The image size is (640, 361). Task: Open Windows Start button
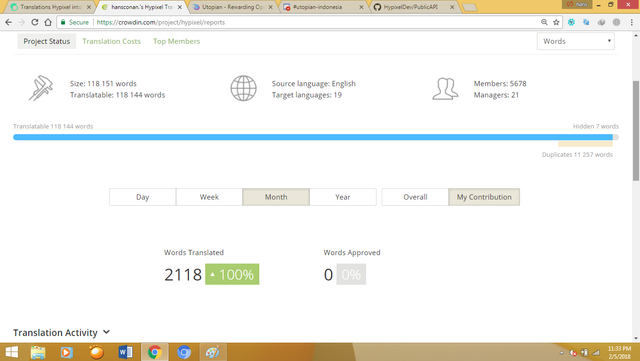(12, 352)
